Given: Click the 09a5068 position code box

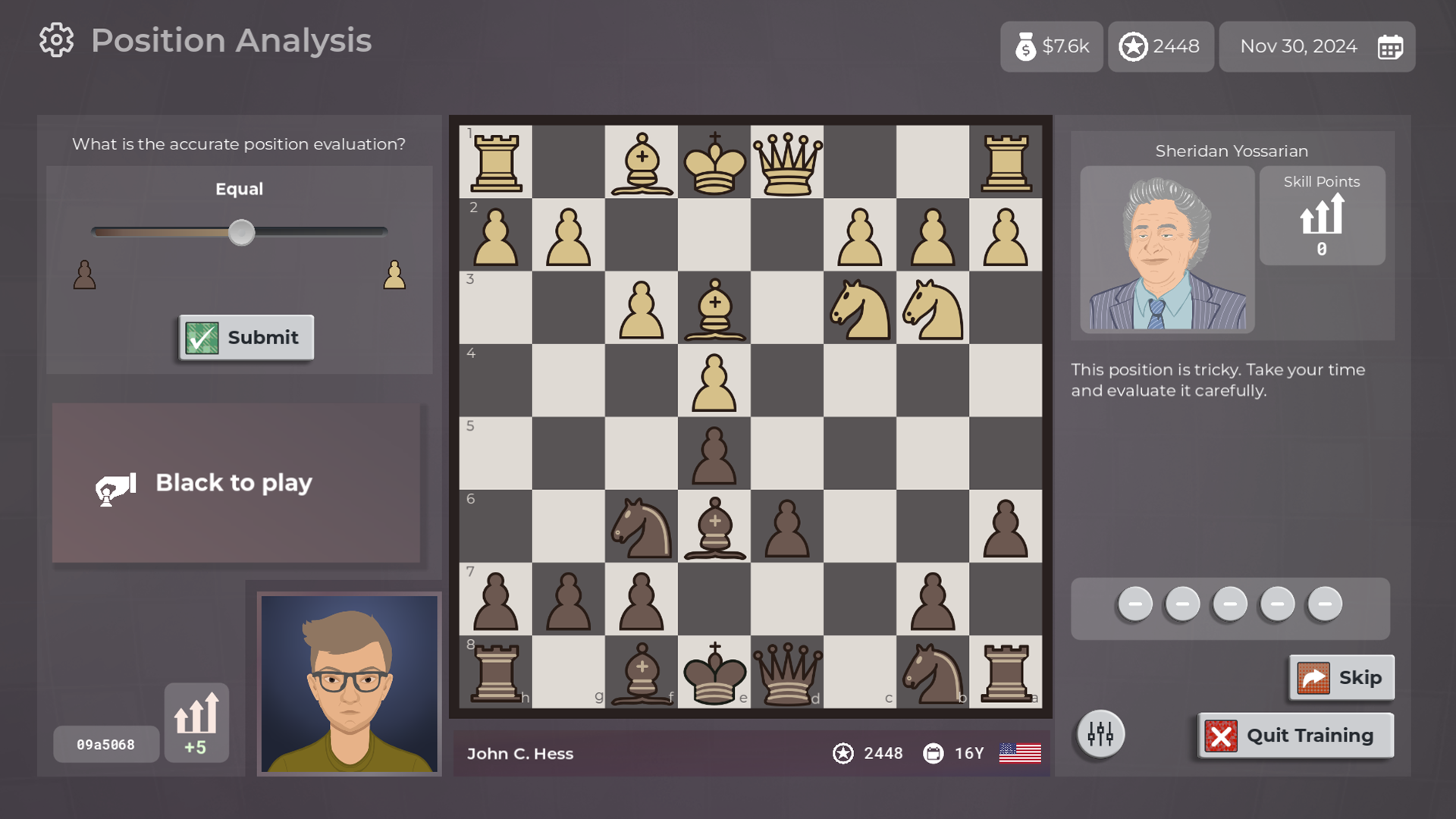Looking at the screenshot, I should coord(106,745).
